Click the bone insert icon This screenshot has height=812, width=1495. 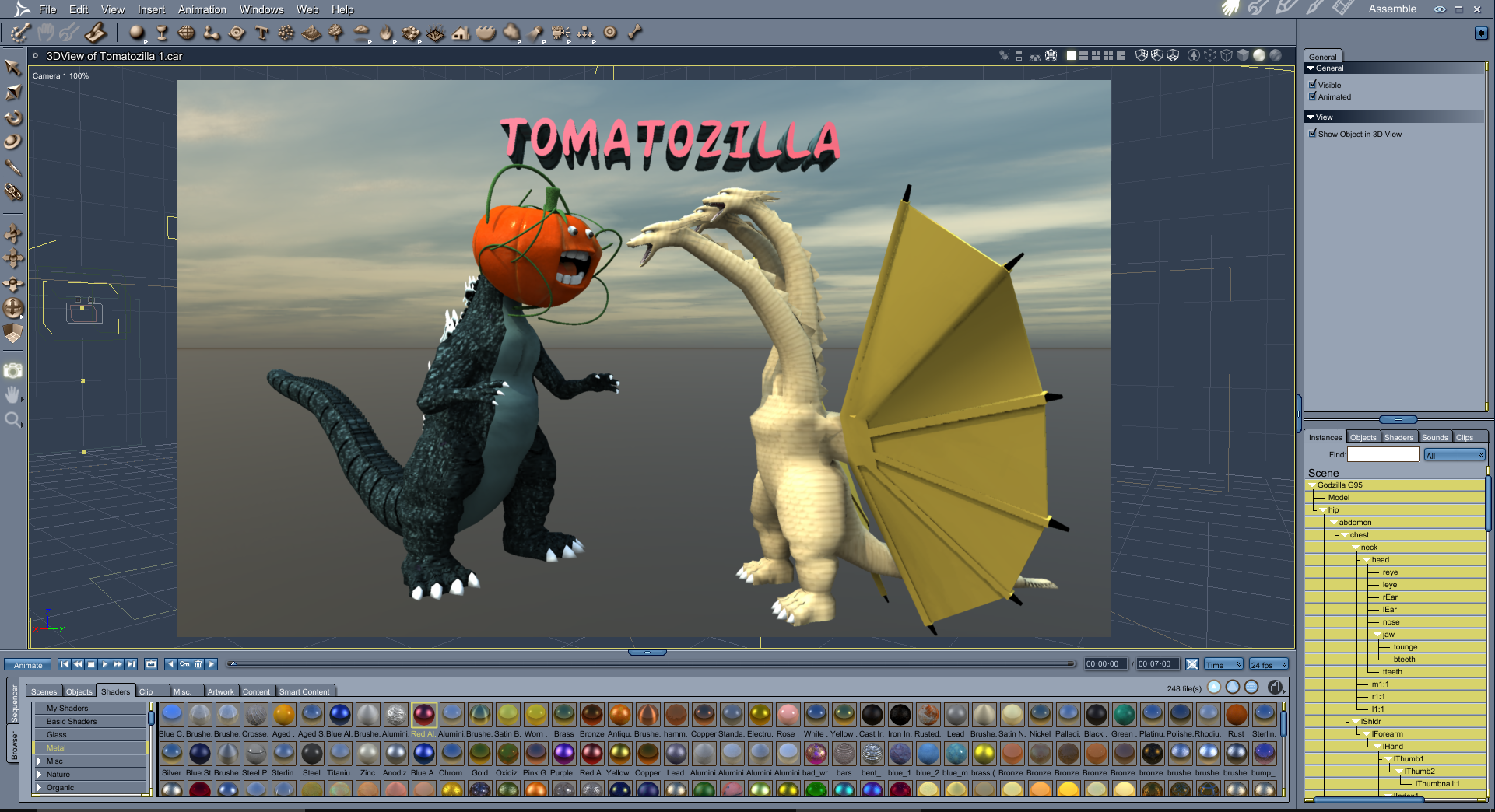coord(635,33)
